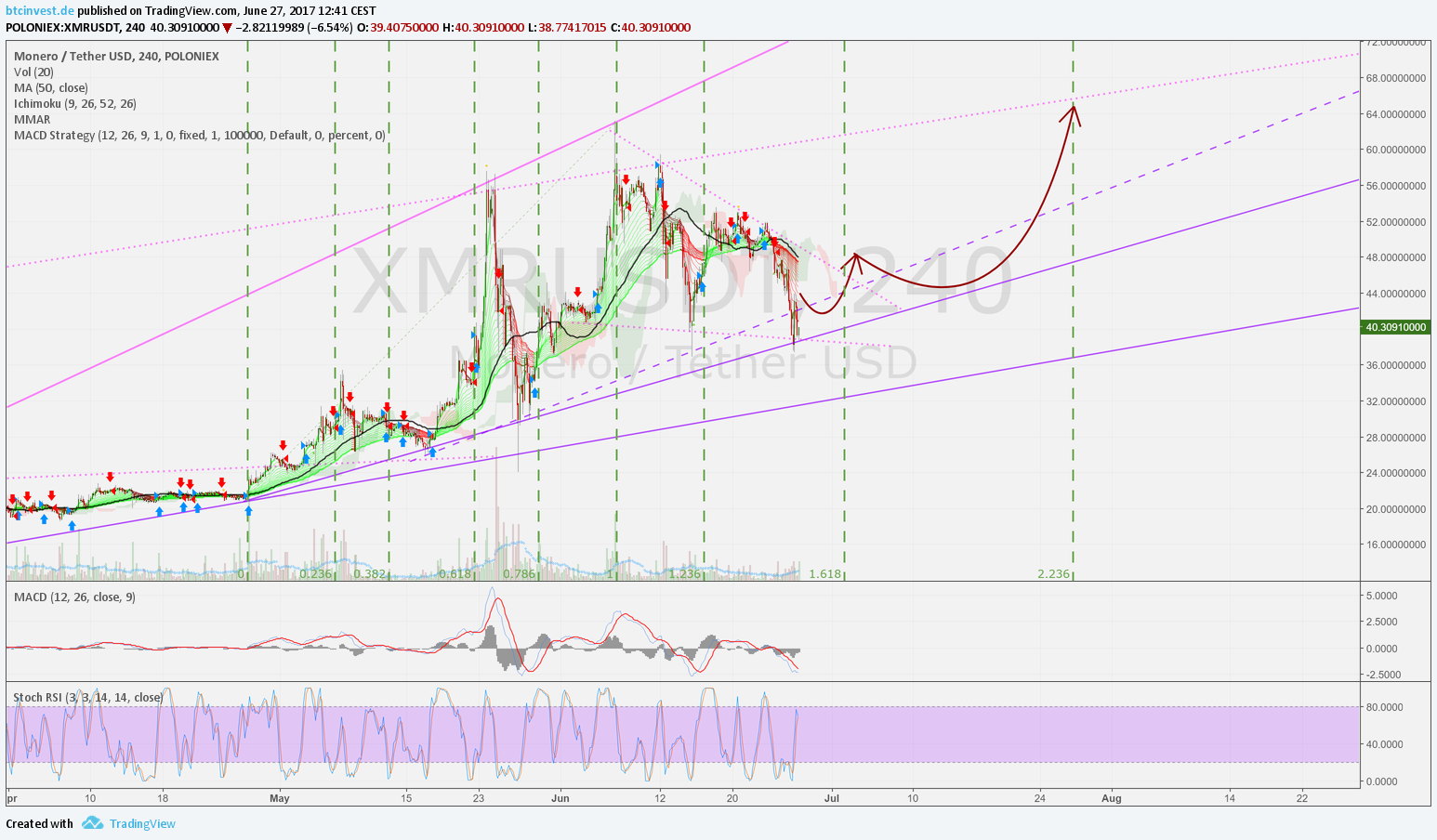Screen dimensions: 1437x840
Task: Click the 0.786 Fibonacci time zone label
Action: (519, 574)
